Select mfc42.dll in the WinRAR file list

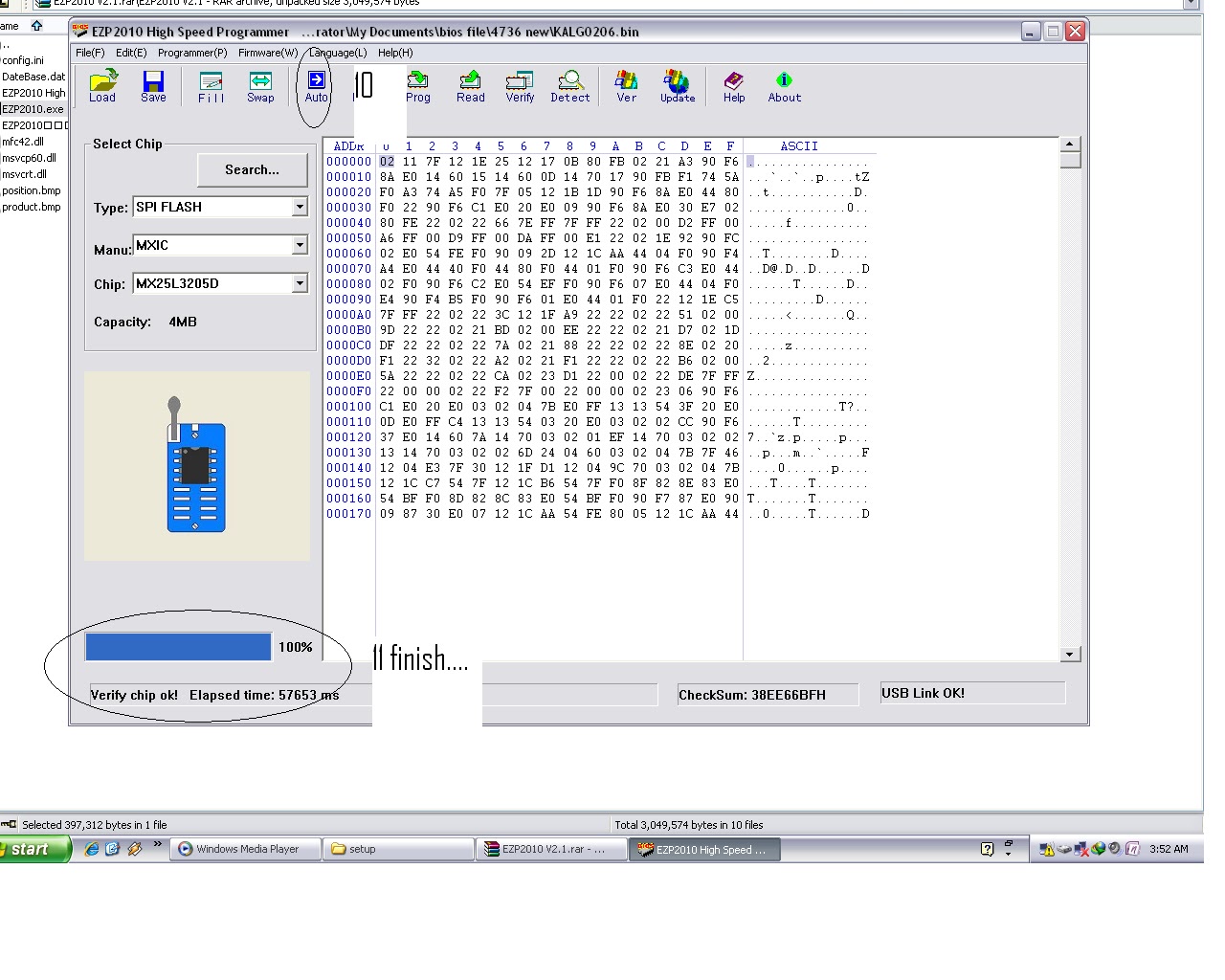click(x=23, y=142)
